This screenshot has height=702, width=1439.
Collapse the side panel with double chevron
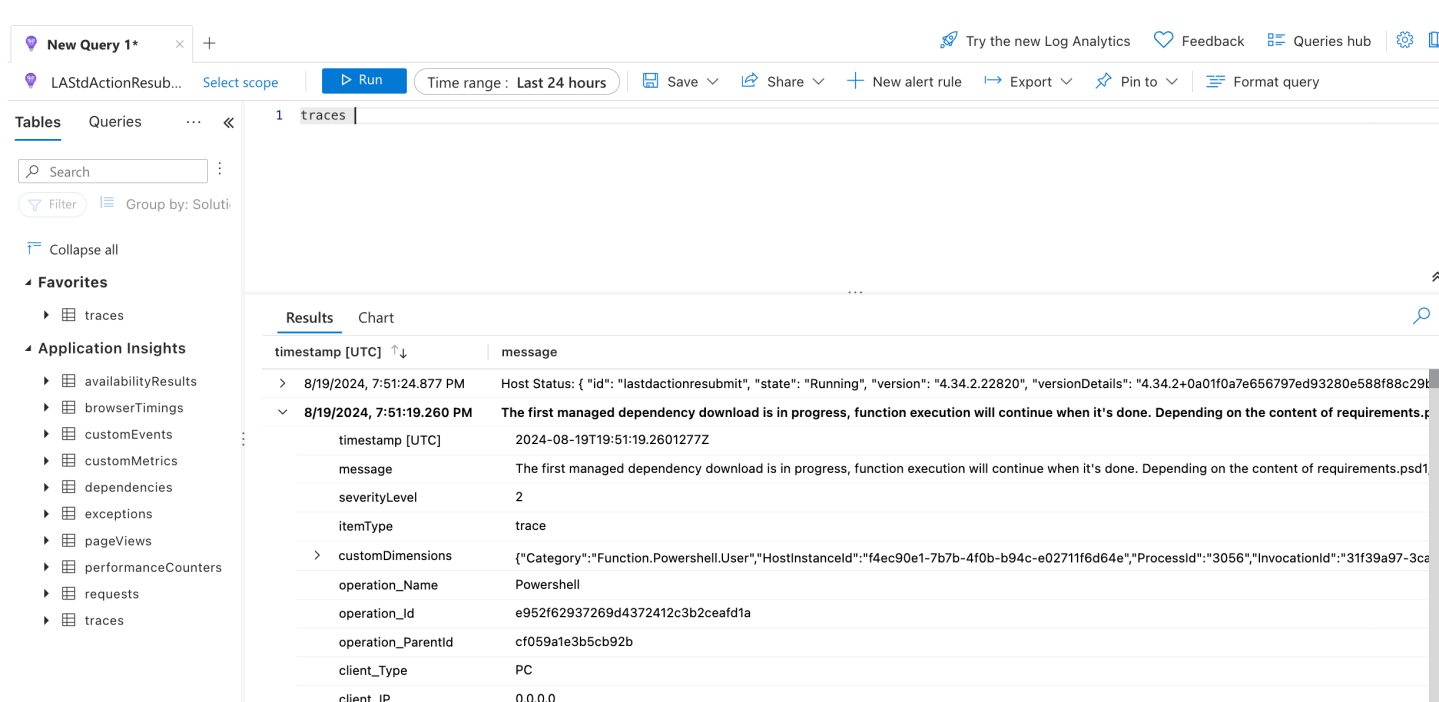tap(228, 123)
